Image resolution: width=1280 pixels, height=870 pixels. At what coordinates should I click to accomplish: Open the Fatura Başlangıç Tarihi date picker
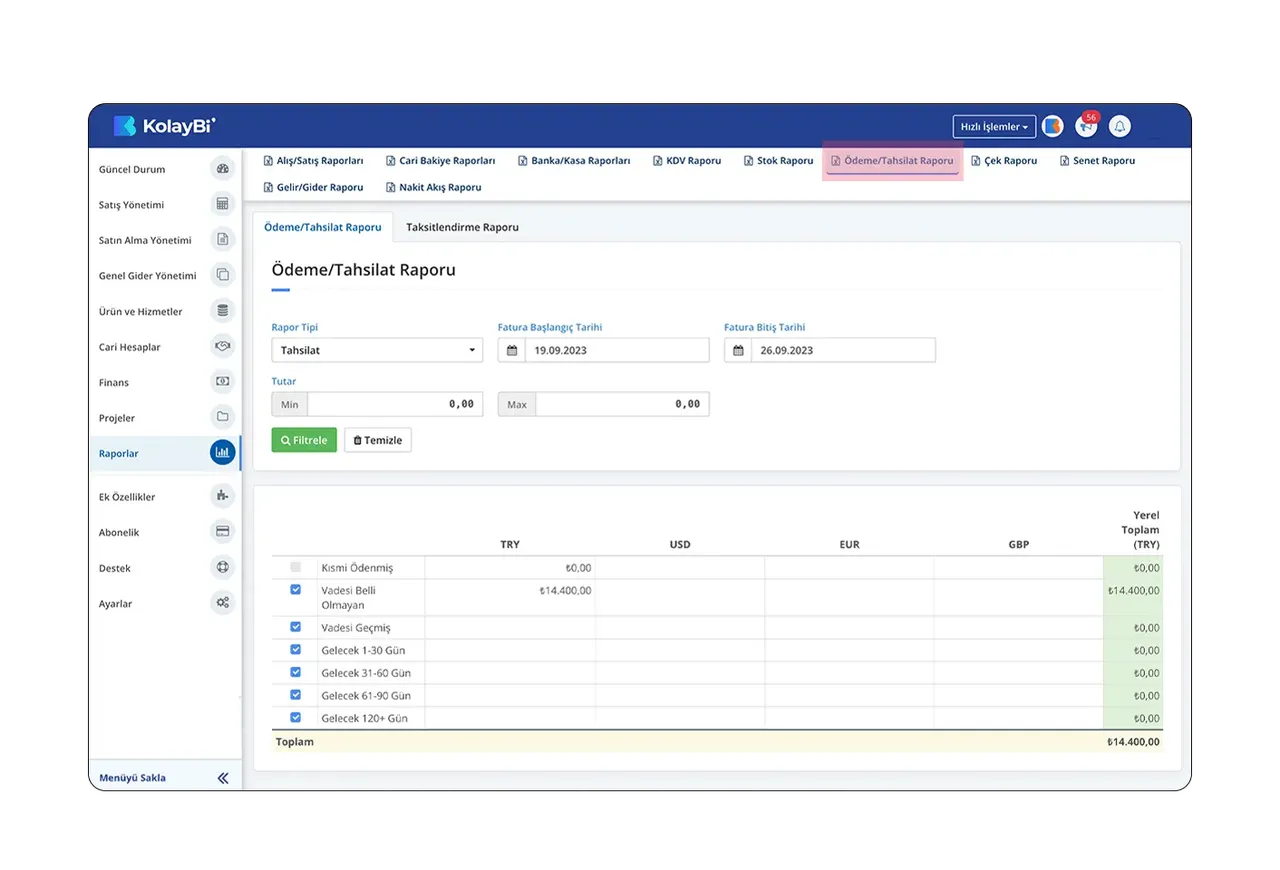pos(603,350)
